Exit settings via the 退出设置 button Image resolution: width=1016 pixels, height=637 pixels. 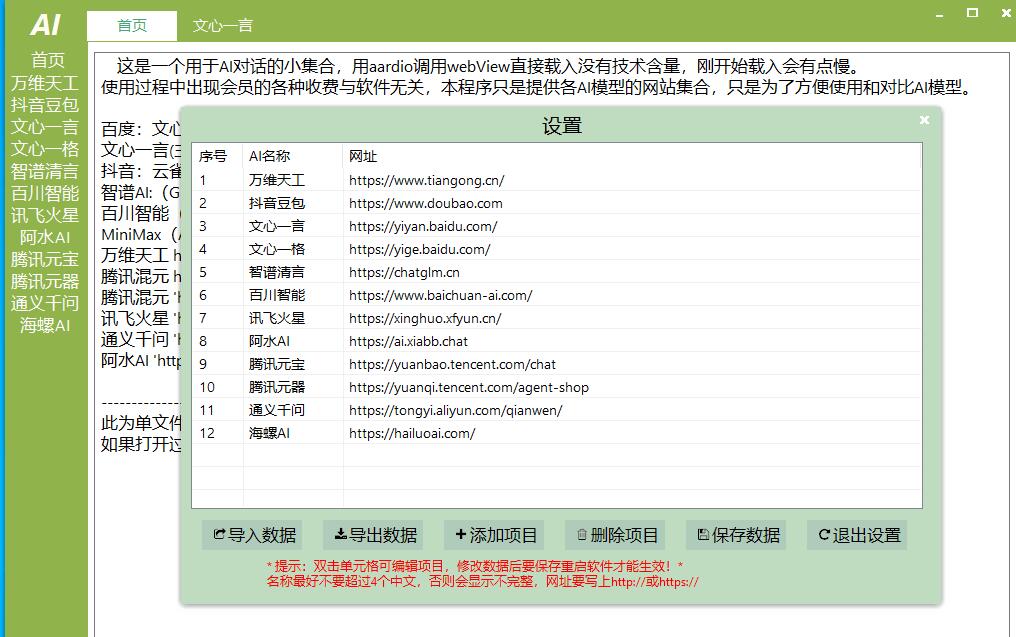[x=858, y=535]
